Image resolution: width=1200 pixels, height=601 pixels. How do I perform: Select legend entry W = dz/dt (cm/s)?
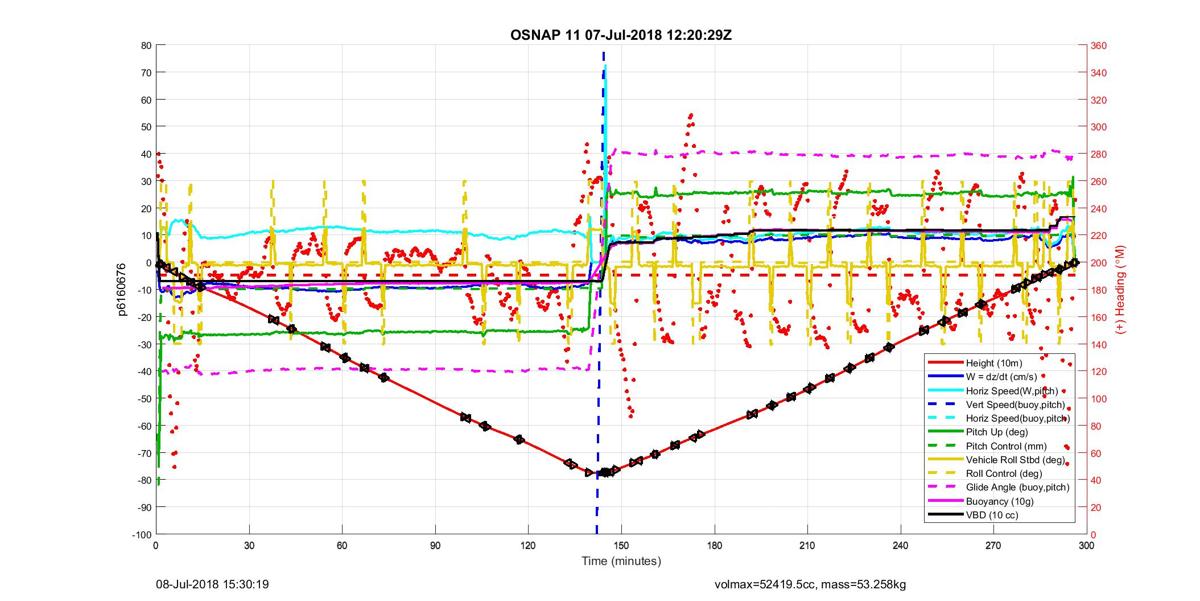click(1001, 376)
